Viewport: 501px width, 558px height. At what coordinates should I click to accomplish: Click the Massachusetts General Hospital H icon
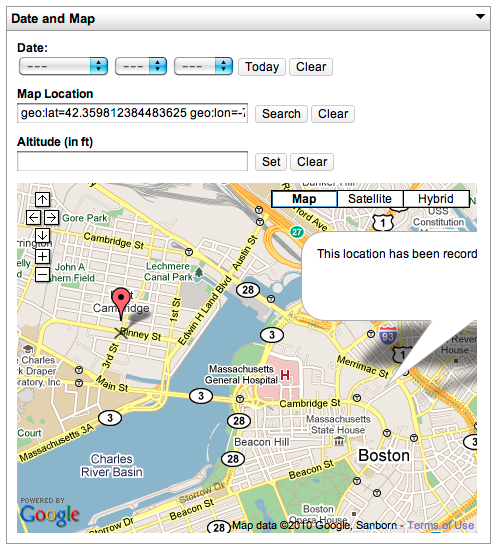[x=285, y=375]
